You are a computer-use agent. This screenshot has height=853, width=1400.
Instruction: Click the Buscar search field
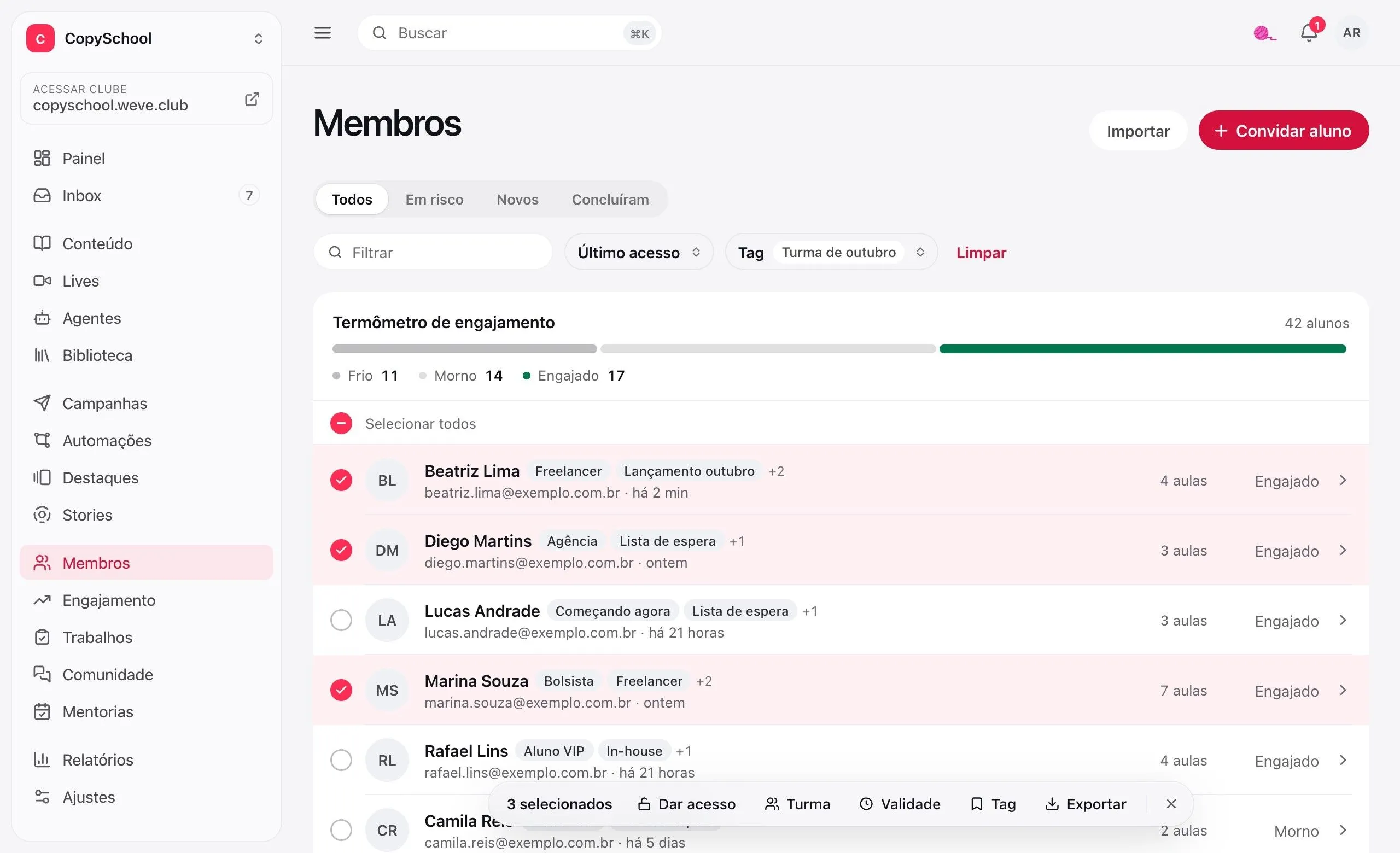click(509, 33)
